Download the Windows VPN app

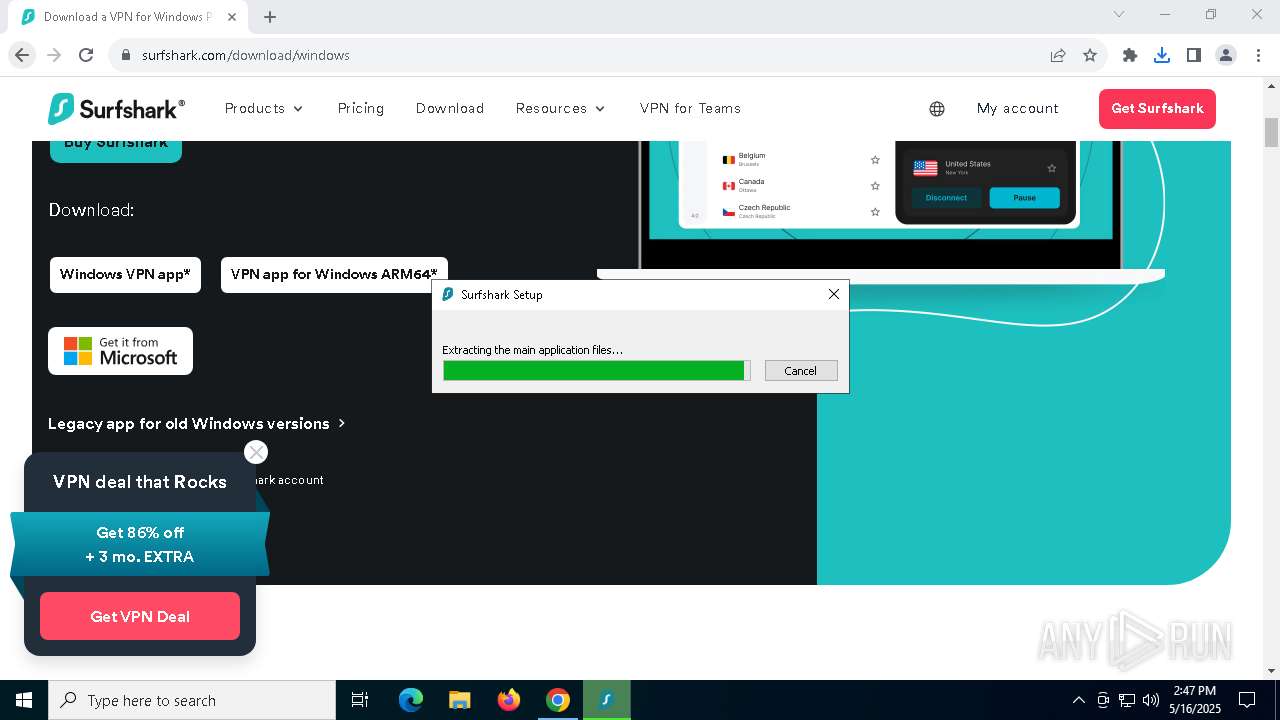[125, 274]
